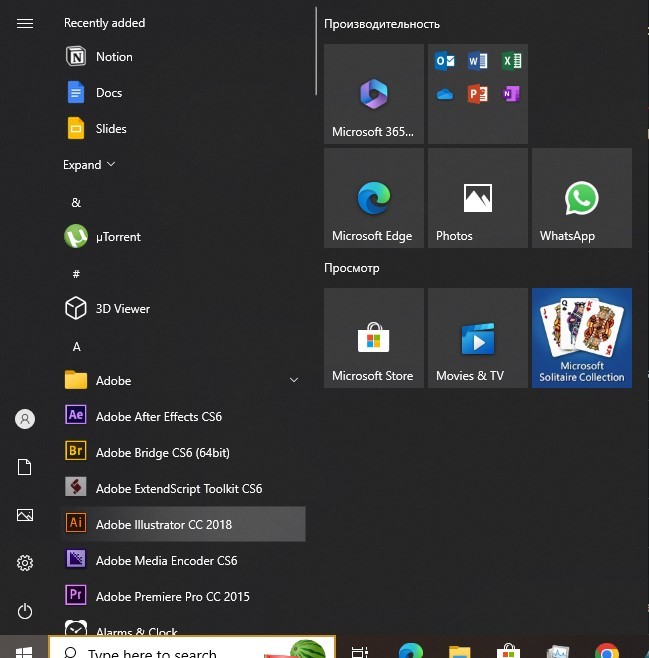Open Notion from Recently added
This screenshot has height=658, width=649.
click(183, 57)
